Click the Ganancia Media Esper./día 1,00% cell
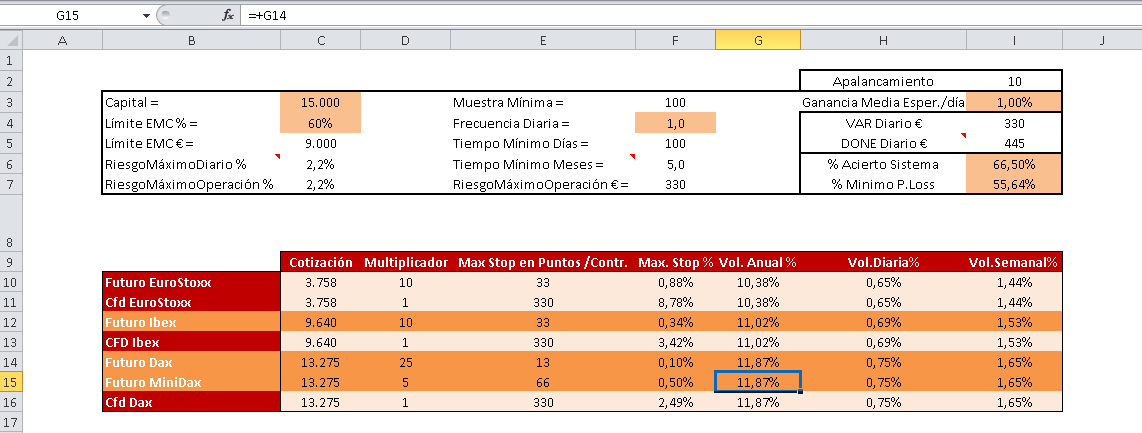 1014,103
